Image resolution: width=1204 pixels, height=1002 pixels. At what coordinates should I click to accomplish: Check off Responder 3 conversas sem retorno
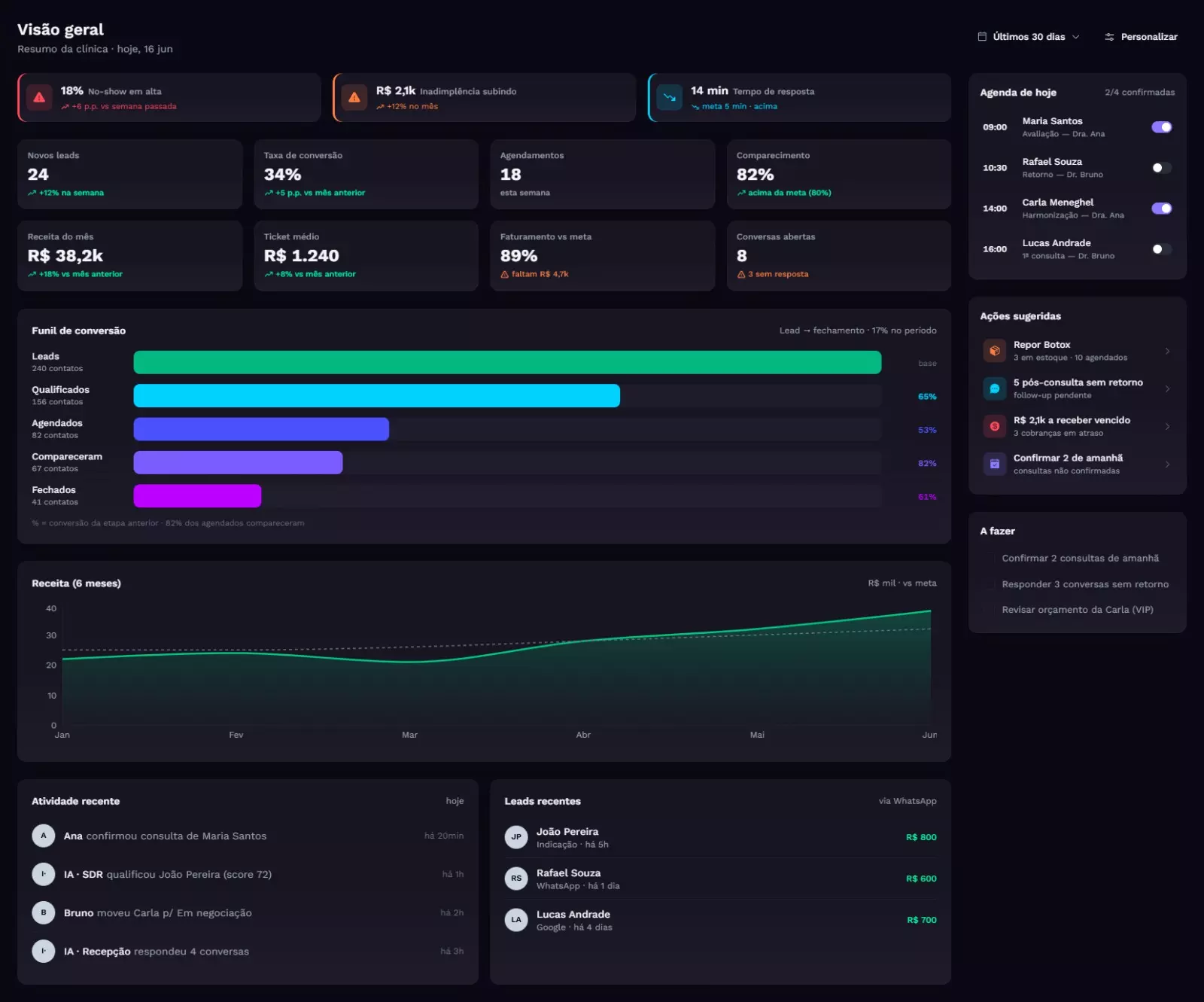[x=990, y=584]
